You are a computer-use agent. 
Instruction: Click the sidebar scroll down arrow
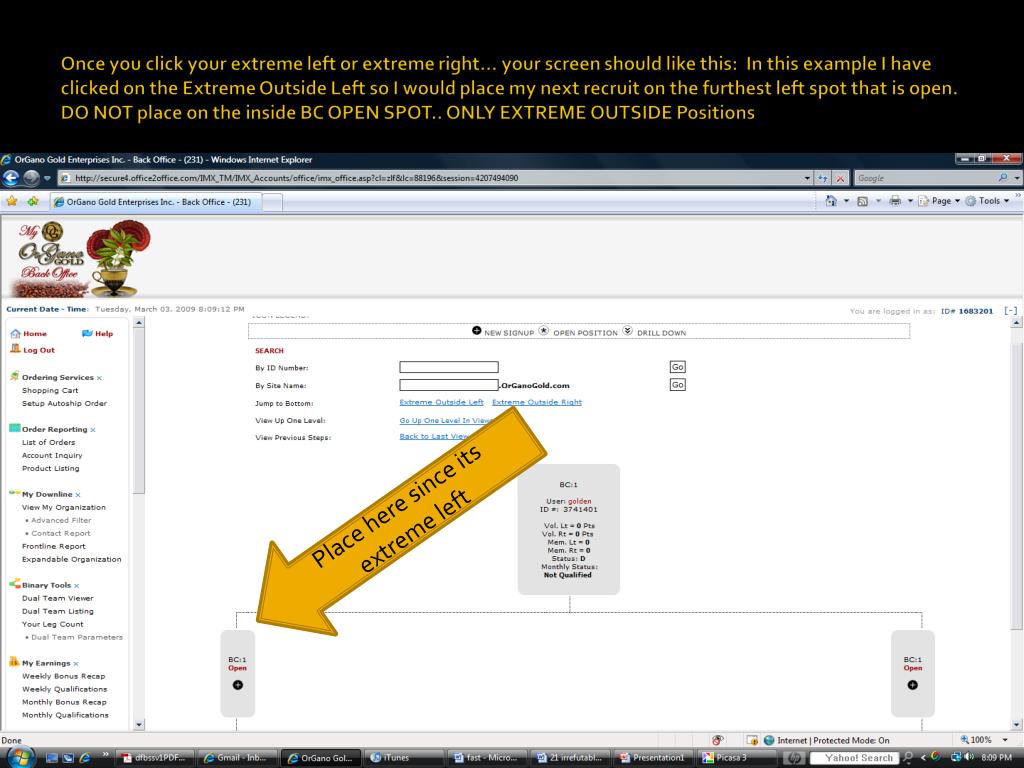tap(138, 724)
